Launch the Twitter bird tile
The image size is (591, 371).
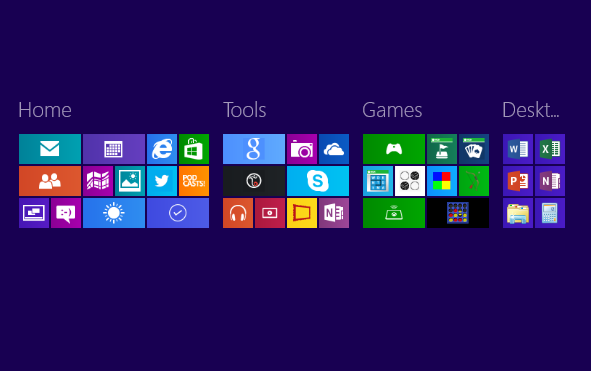click(x=162, y=181)
